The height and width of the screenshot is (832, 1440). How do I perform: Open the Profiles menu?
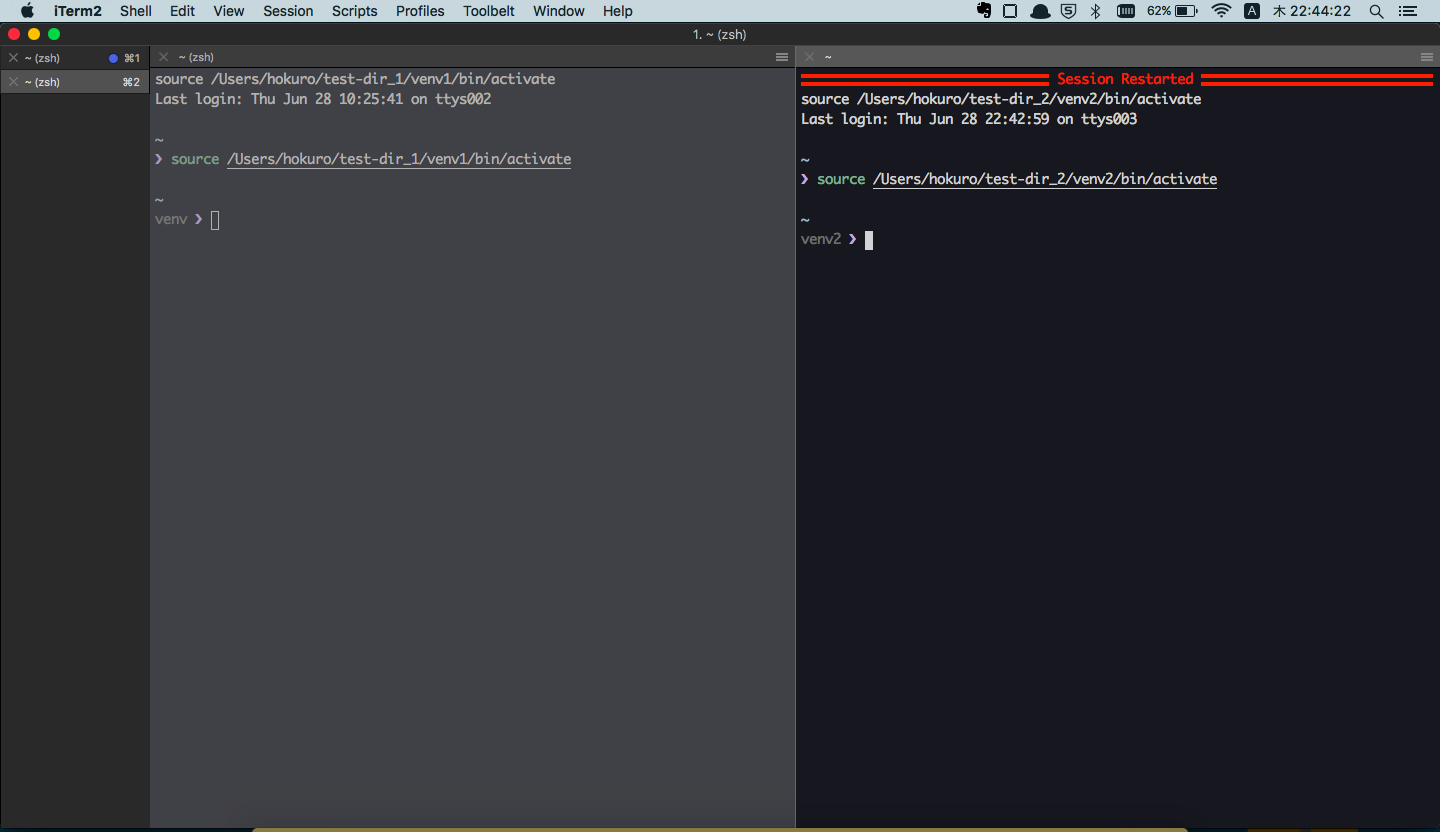420,11
